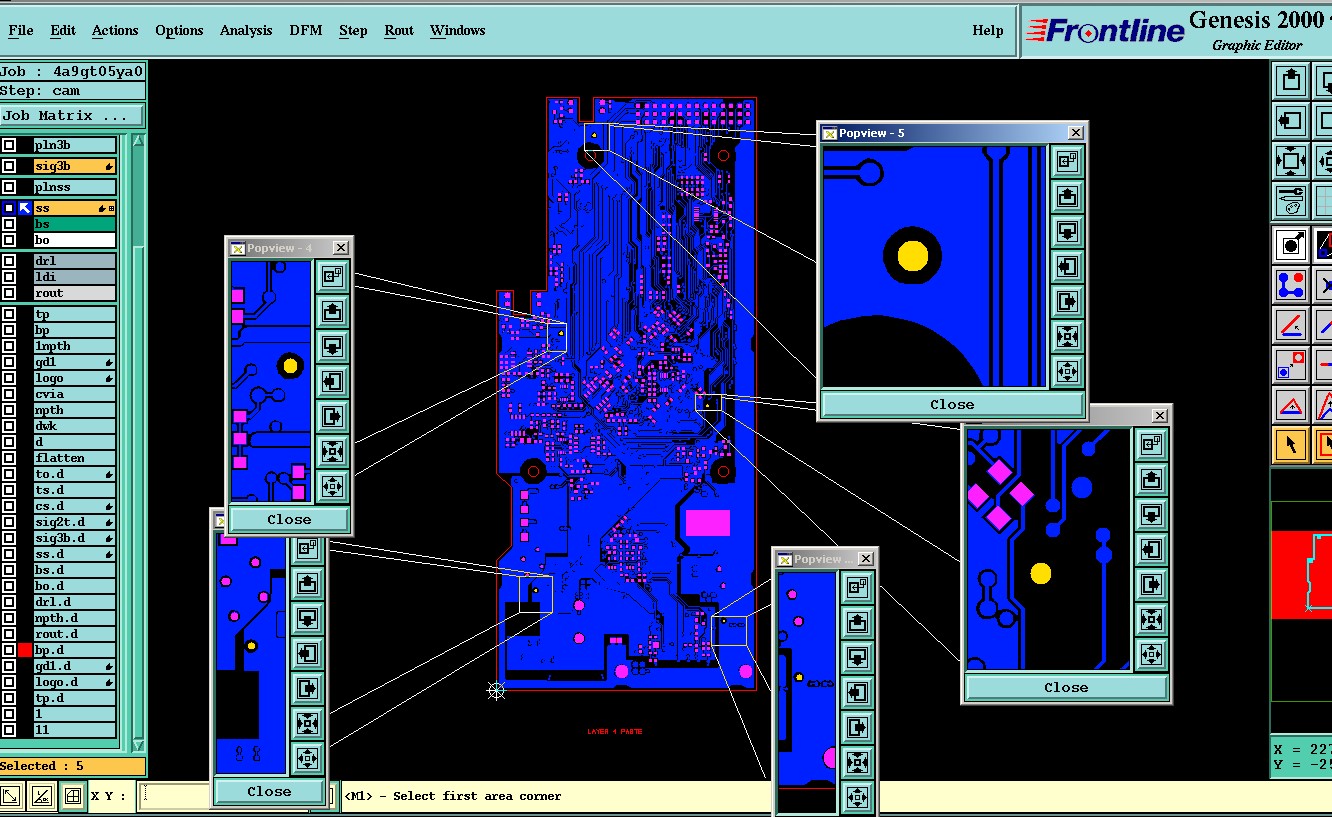Image resolution: width=1332 pixels, height=817 pixels.
Task: Toggle display checkbox for rout layer
Action: click(x=9, y=293)
